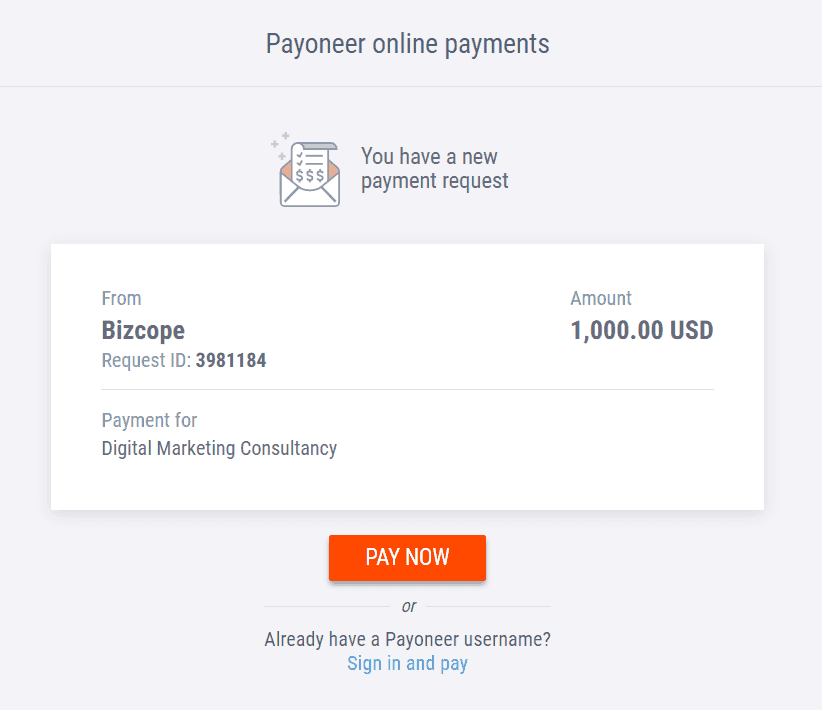Click the From label

(121, 298)
